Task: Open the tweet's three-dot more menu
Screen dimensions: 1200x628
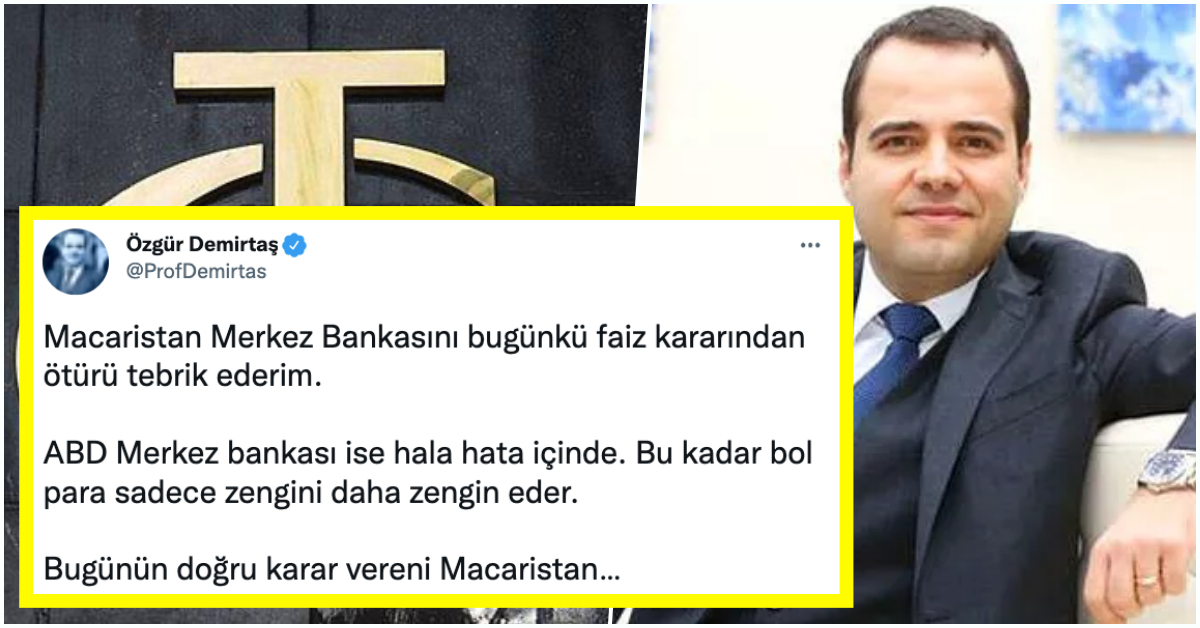Action: pos(810,245)
